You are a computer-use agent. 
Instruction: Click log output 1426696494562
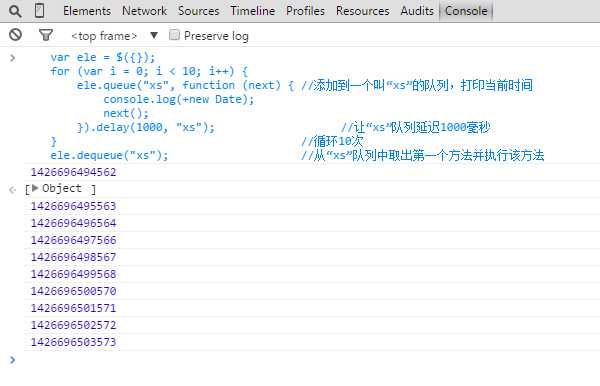[x=73, y=172]
